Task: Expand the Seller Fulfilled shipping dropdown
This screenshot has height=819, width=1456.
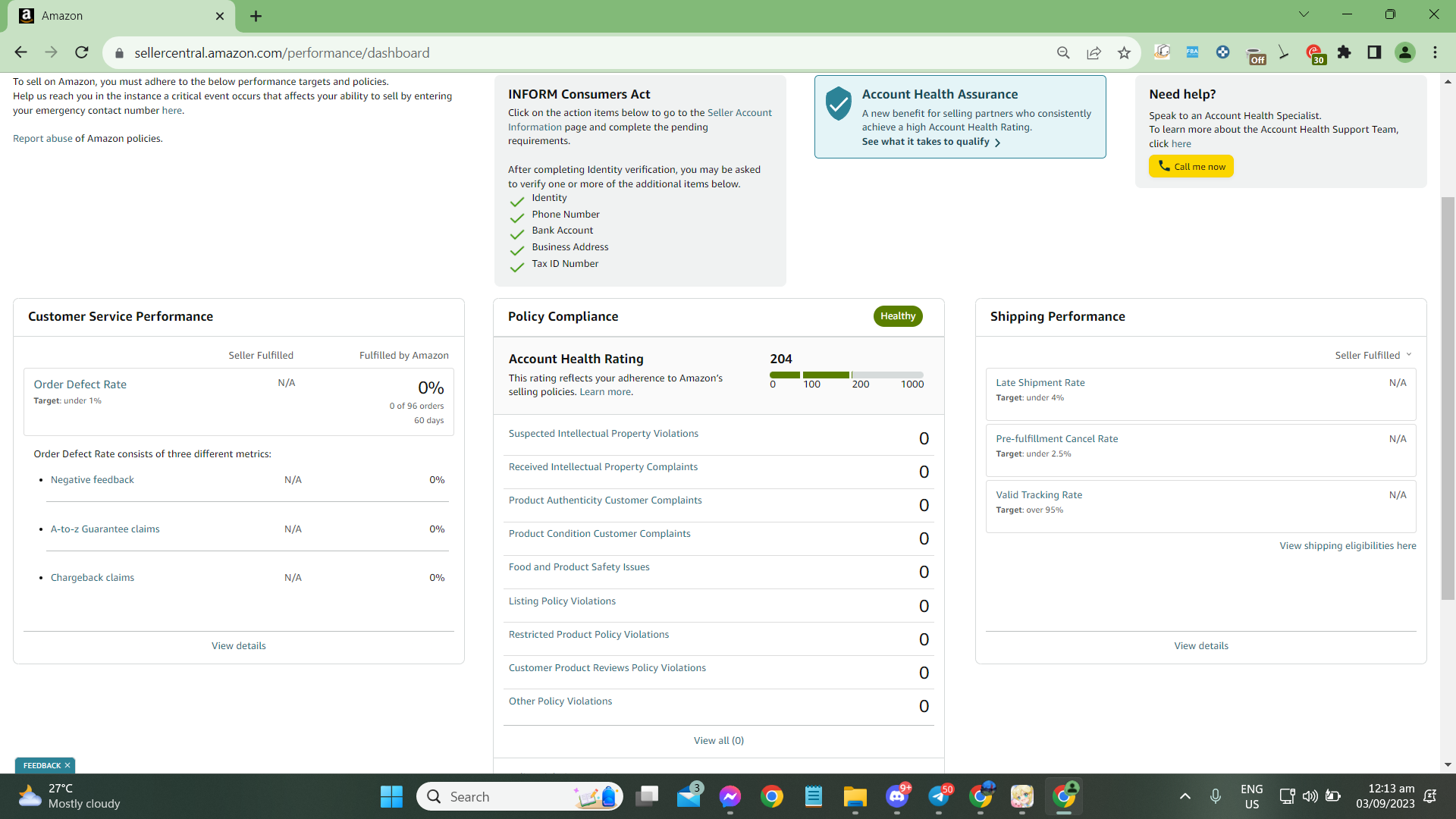Action: pyautogui.click(x=1373, y=355)
